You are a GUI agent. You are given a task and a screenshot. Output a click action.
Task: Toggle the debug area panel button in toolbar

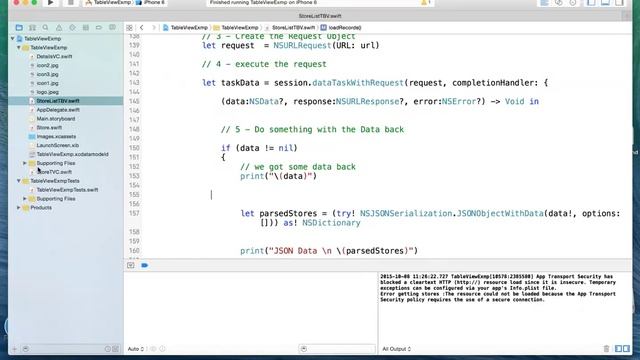coord(605,2)
